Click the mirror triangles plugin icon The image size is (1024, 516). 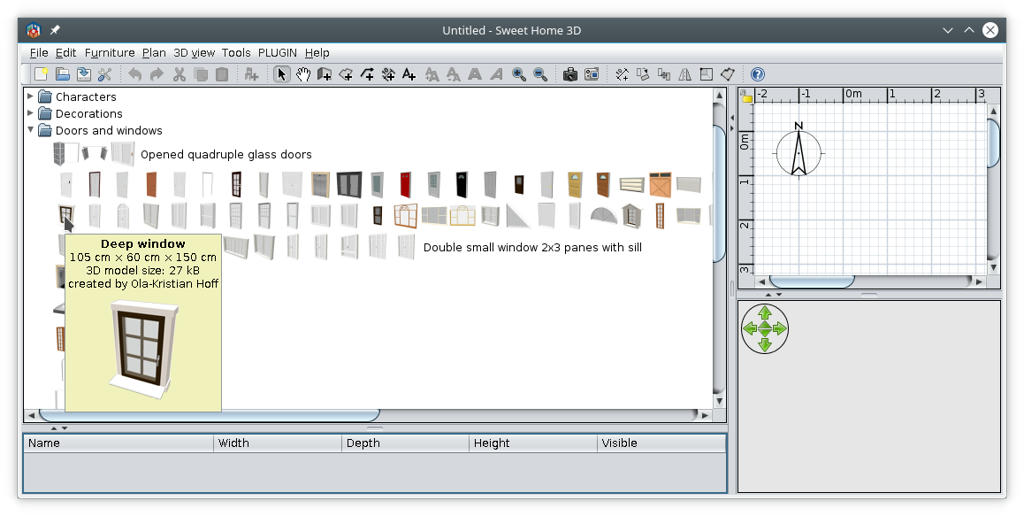point(685,74)
